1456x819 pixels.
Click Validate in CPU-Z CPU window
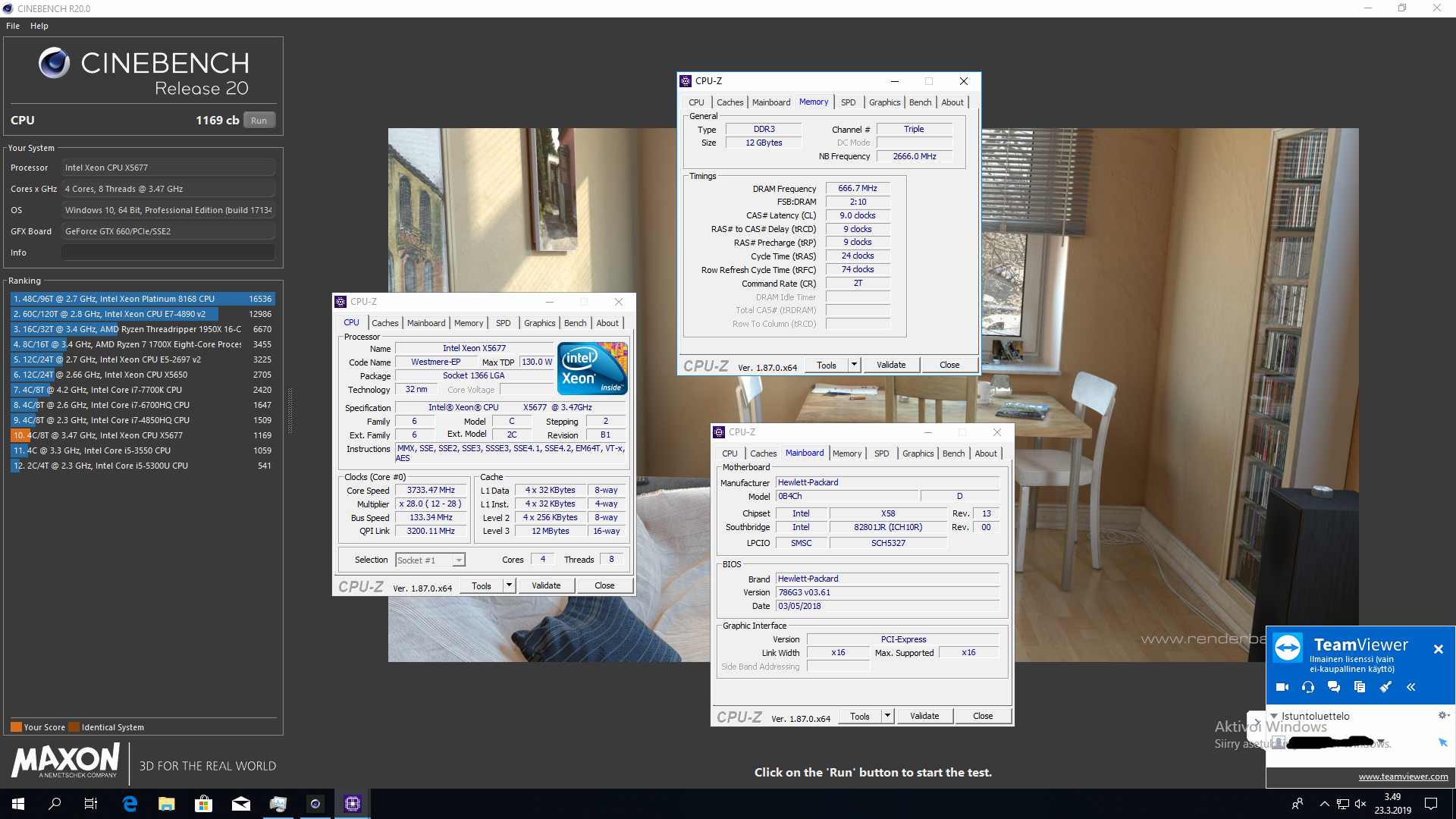[546, 585]
